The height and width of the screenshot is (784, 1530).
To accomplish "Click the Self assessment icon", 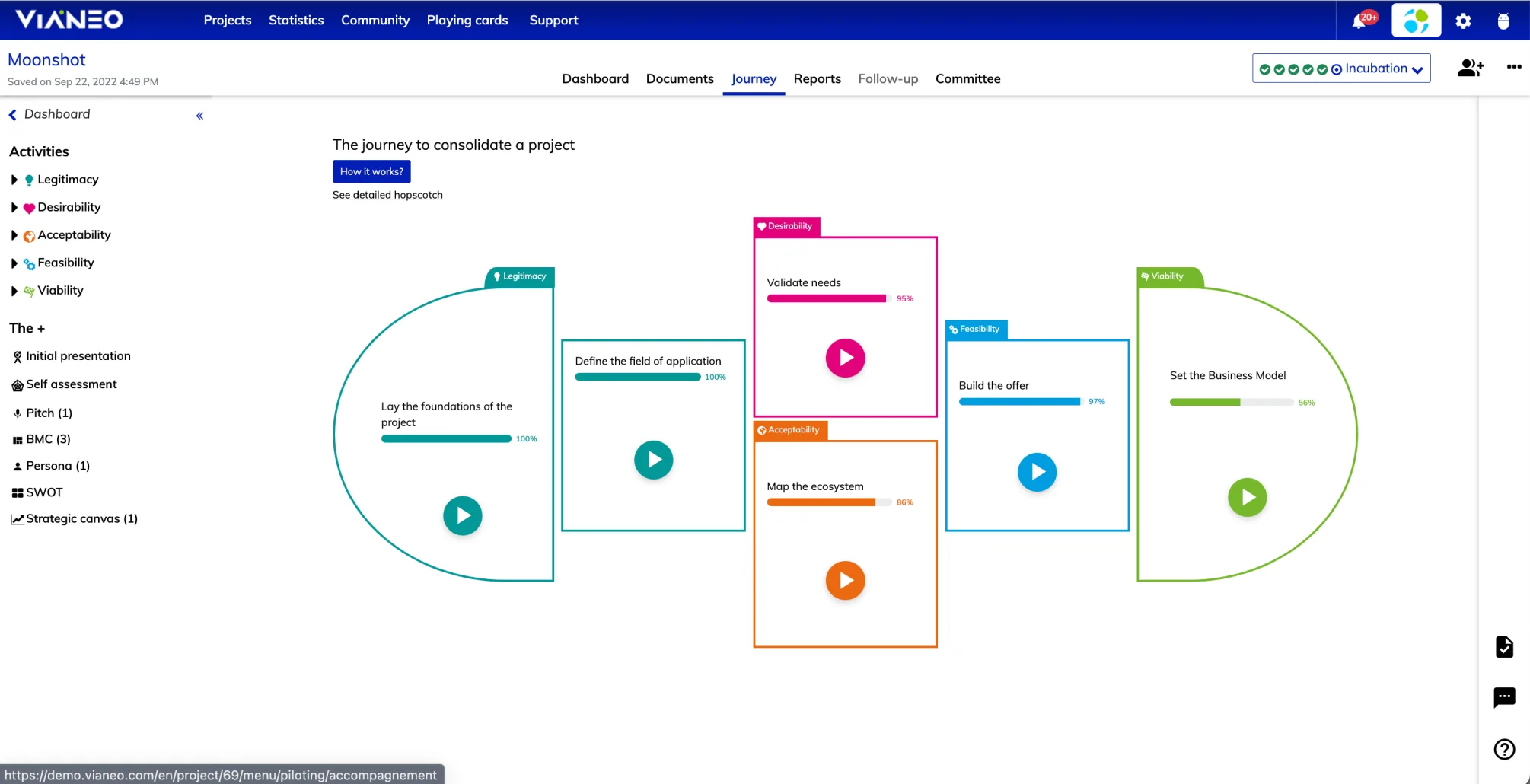I will pos(18,385).
